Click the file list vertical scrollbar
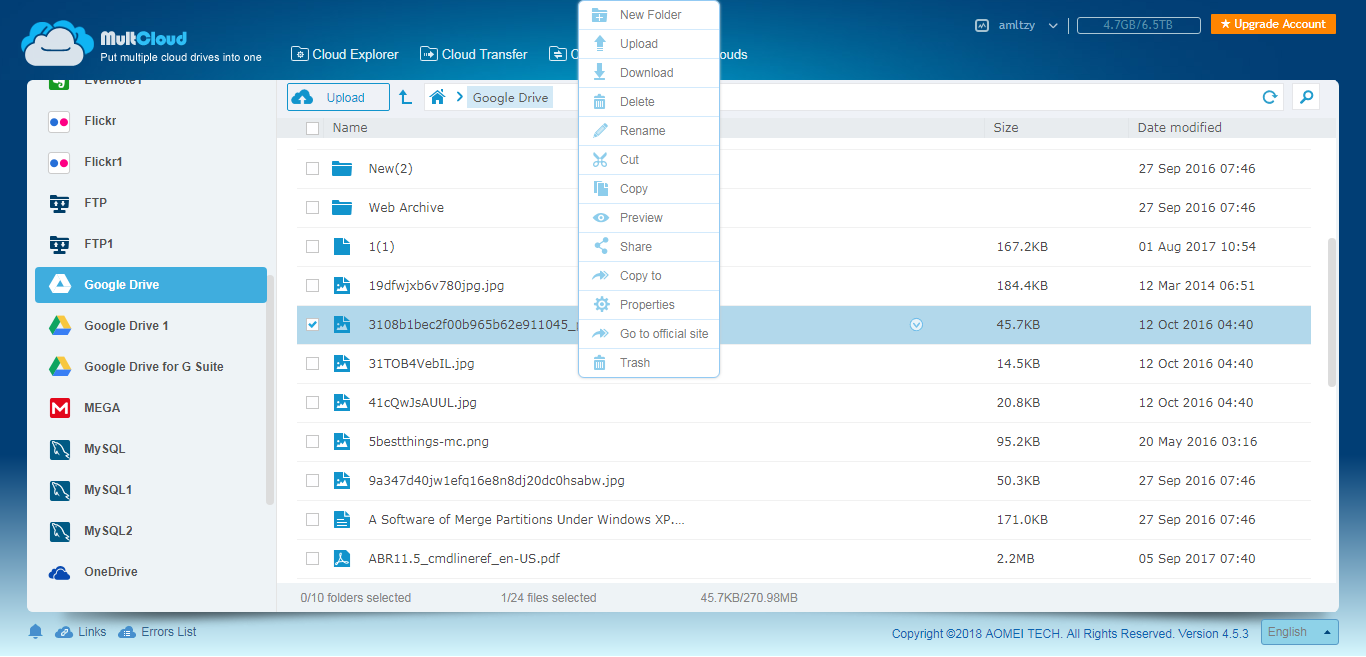Viewport: 1366px width, 657px height. [1330, 310]
